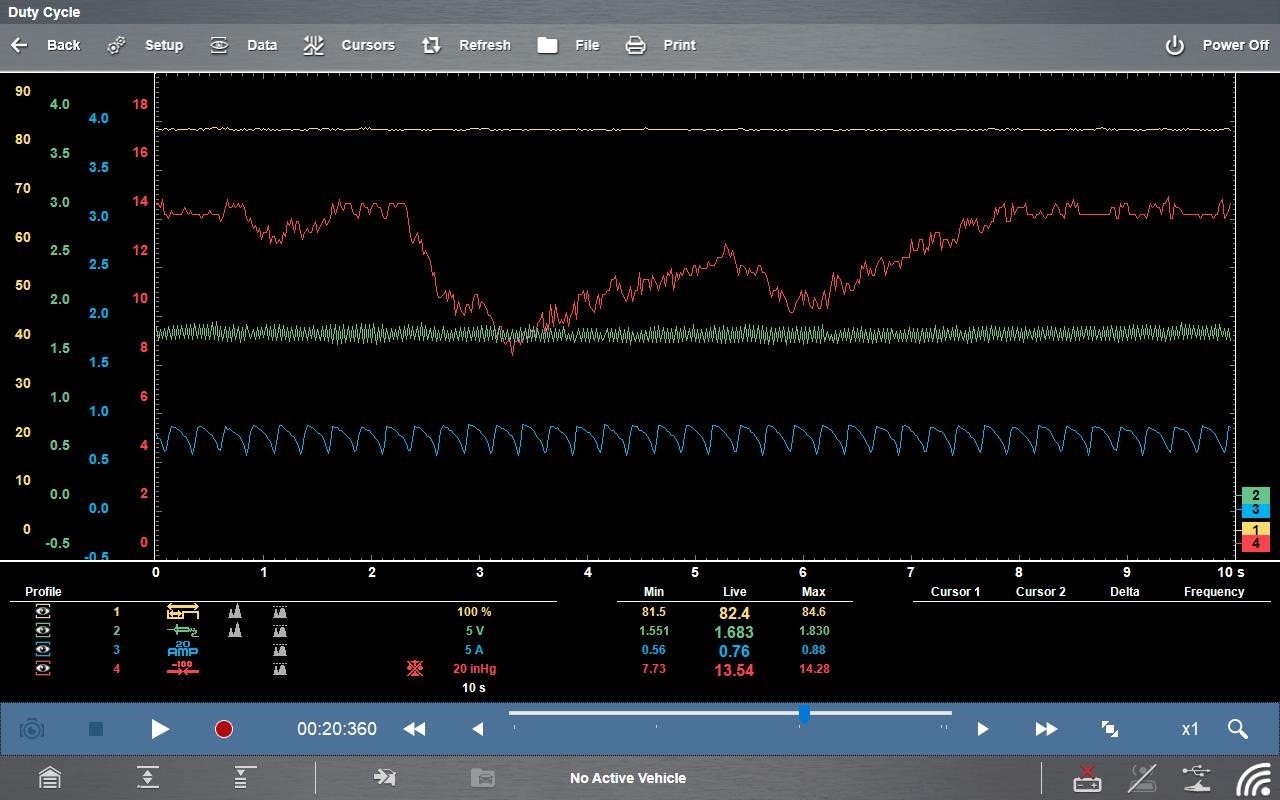The height and width of the screenshot is (800, 1280).
Task: Open the Cursors menu
Action: [x=349, y=45]
